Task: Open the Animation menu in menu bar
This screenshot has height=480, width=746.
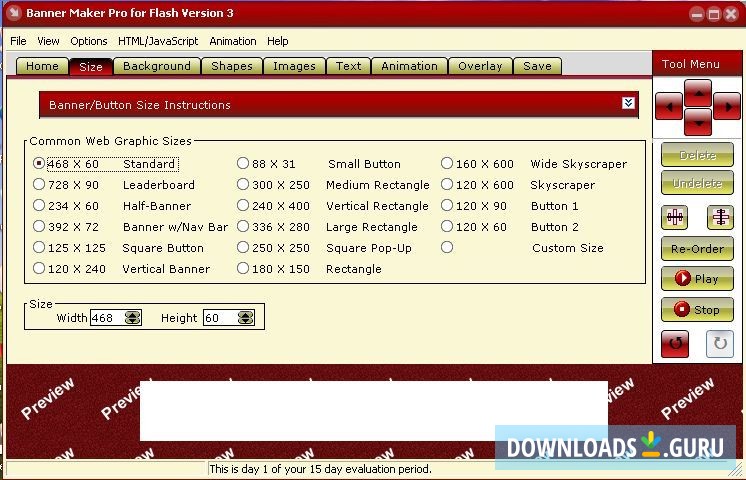Action: [233, 41]
